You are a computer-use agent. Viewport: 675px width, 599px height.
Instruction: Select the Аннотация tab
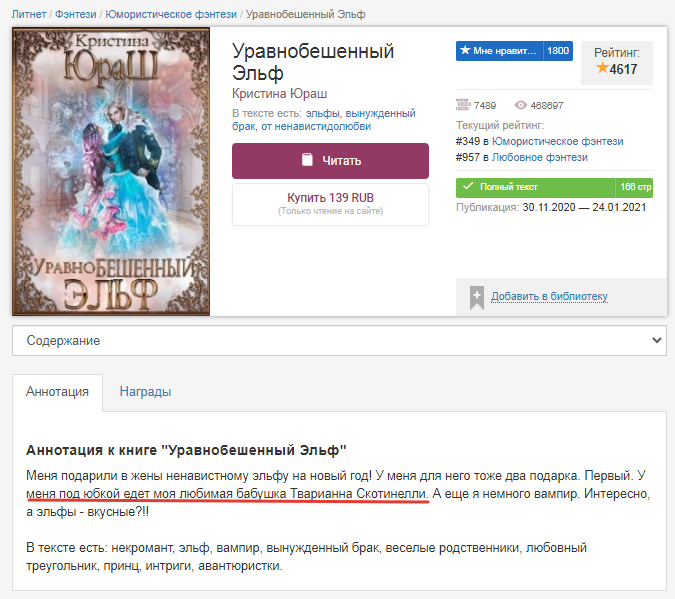pyautogui.click(x=57, y=392)
